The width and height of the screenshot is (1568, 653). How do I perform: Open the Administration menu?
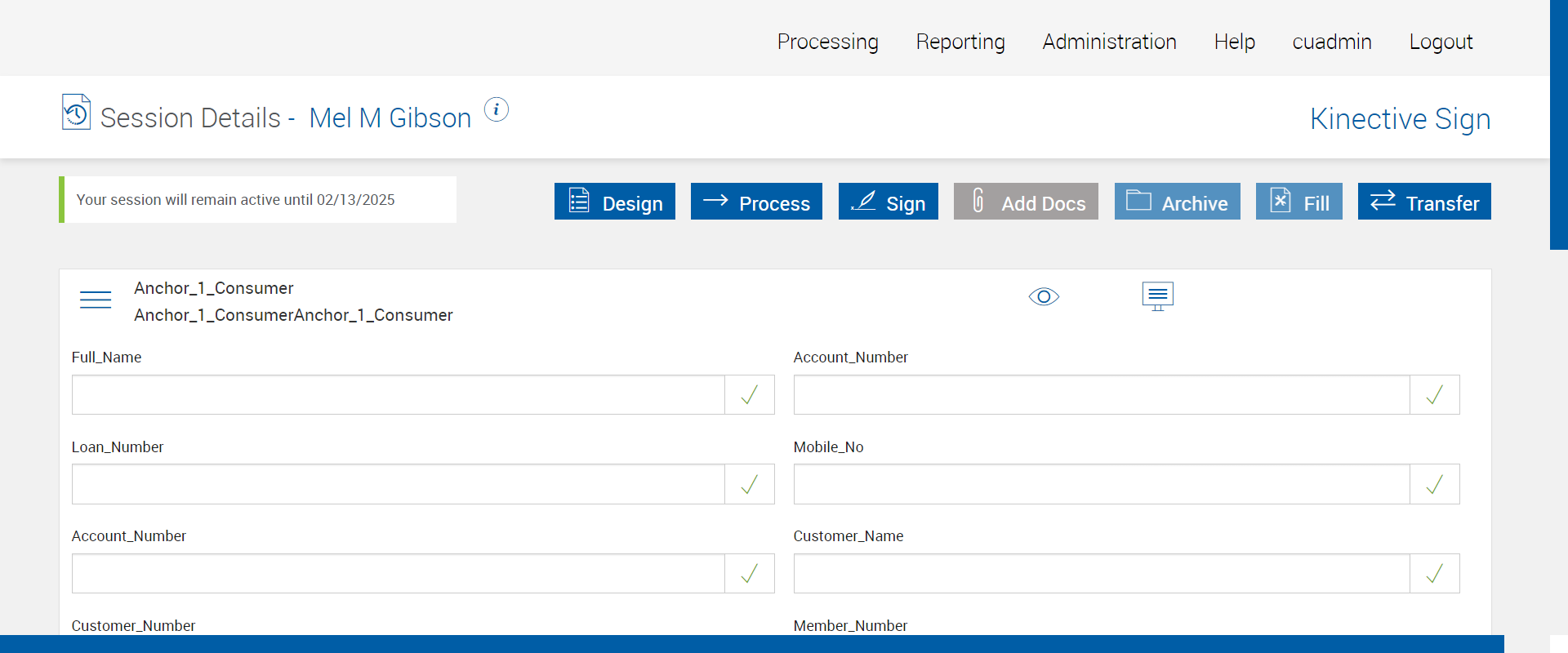1109,42
